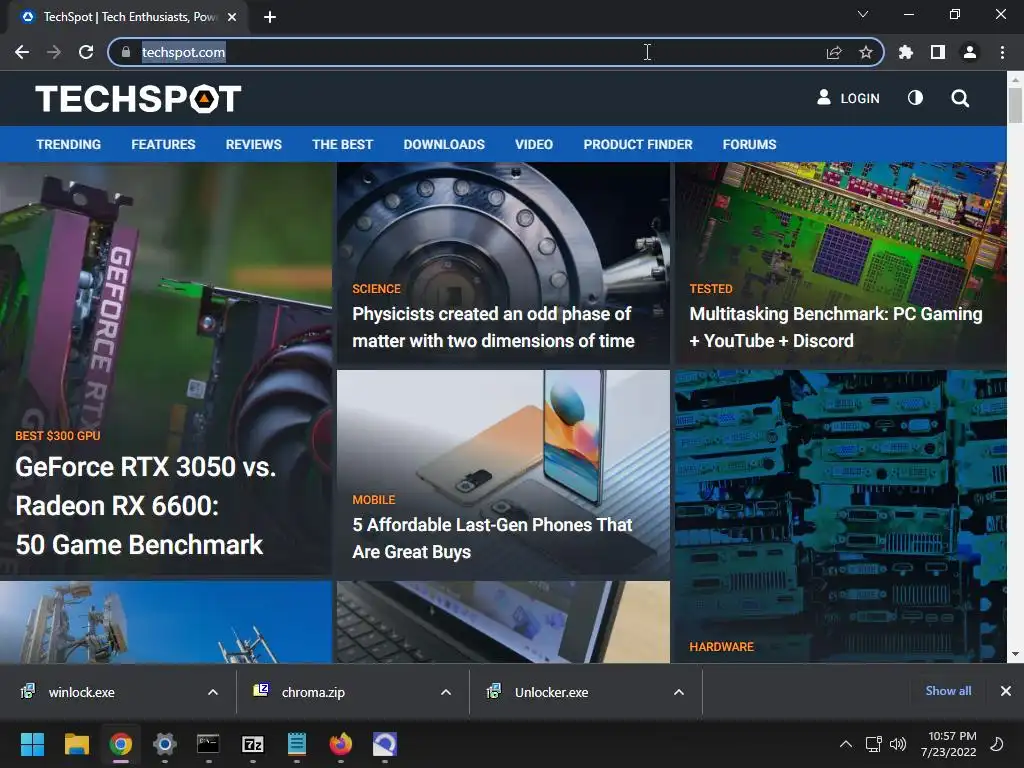Visit the FORUMS section

(x=749, y=144)
